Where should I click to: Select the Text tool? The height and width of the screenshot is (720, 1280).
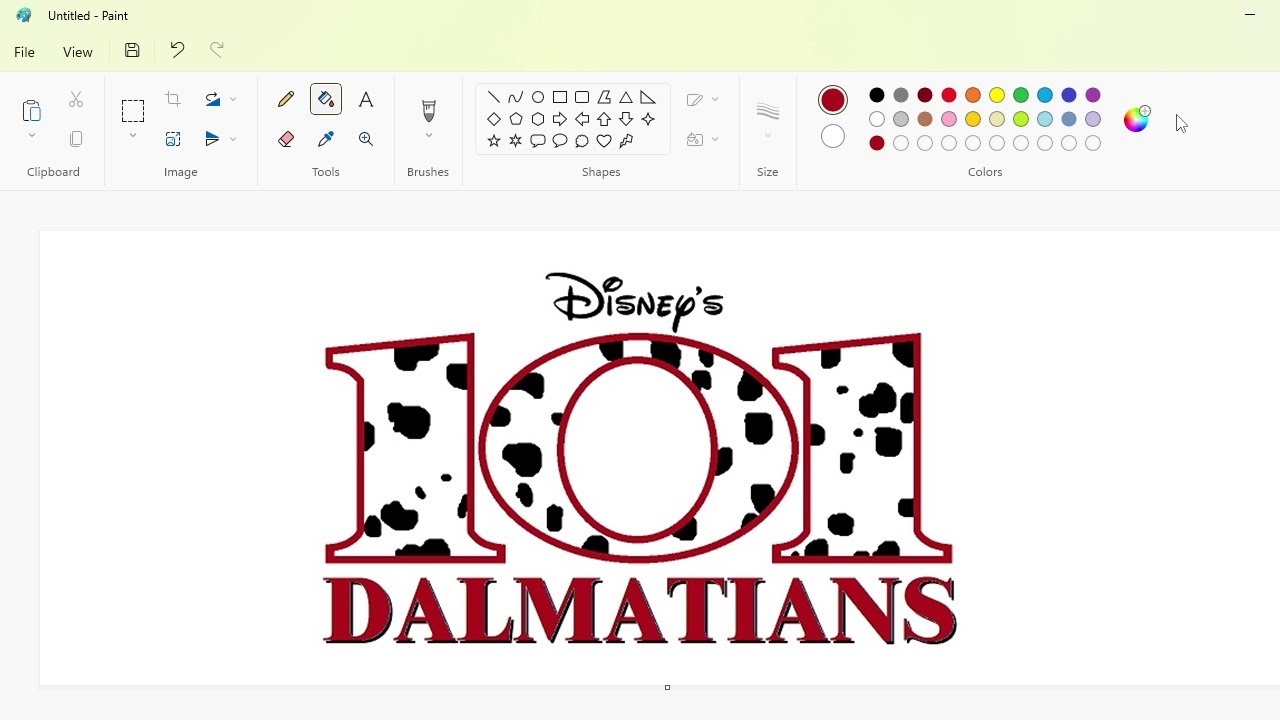(366, 99)
